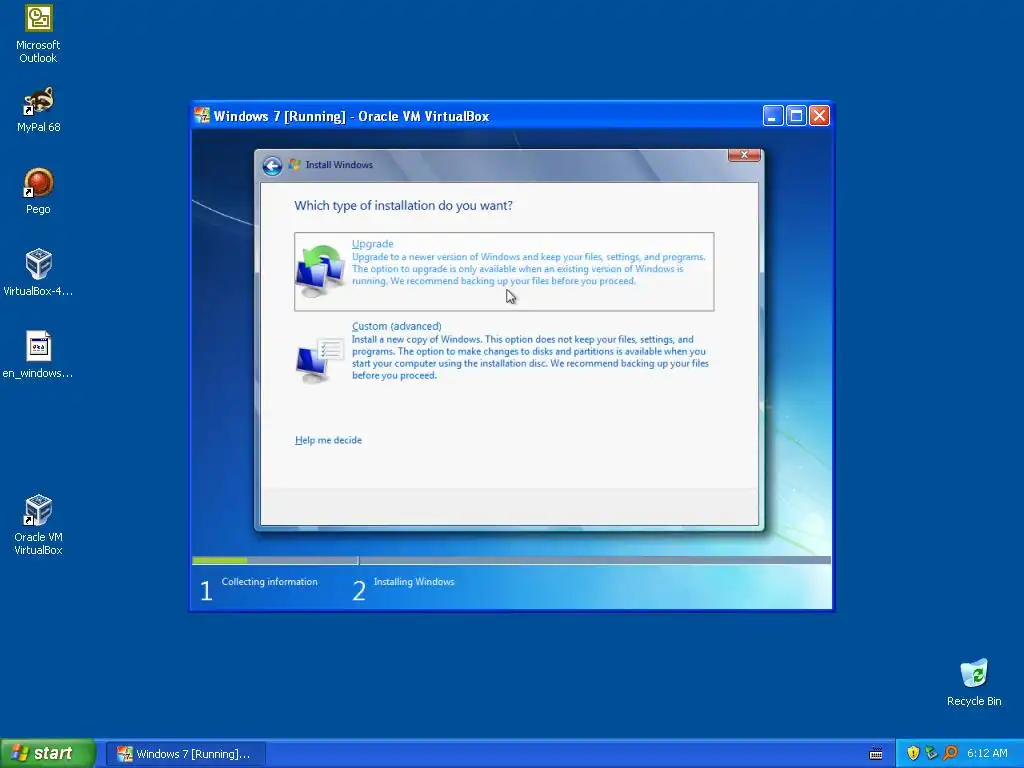Close the Oracle VM VirtualBox window
Image resolution: width=1024 pixels, height=768 pixels.
tap(820, 116)
